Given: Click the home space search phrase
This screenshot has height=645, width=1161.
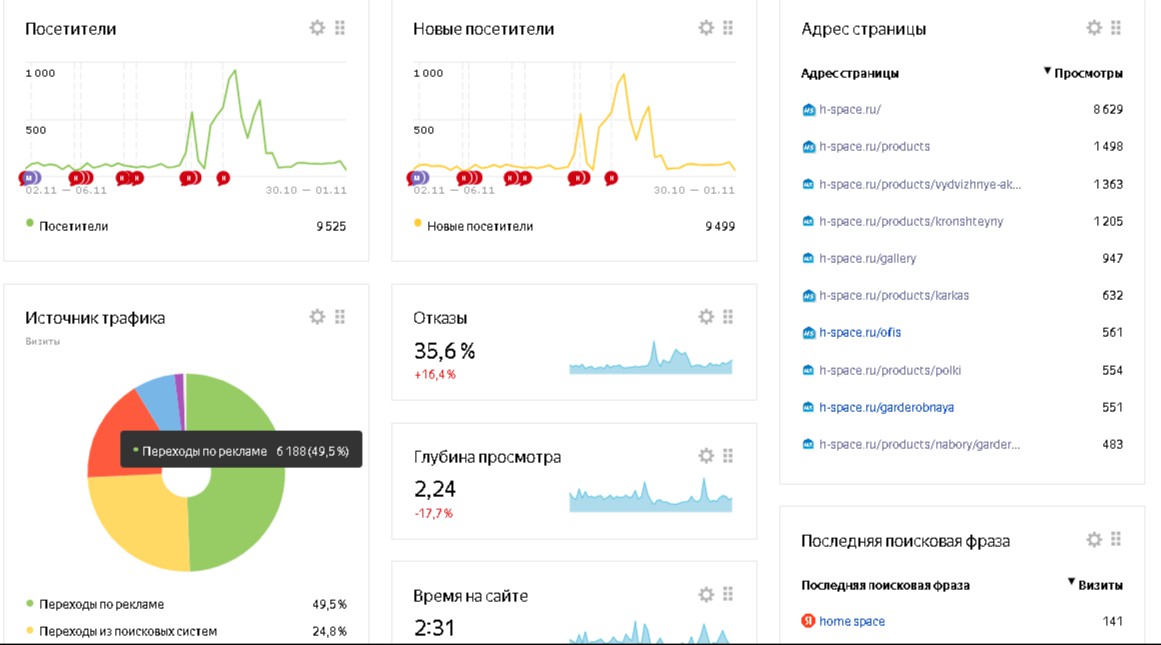Looking at the screenshot, I should (851, 621).
